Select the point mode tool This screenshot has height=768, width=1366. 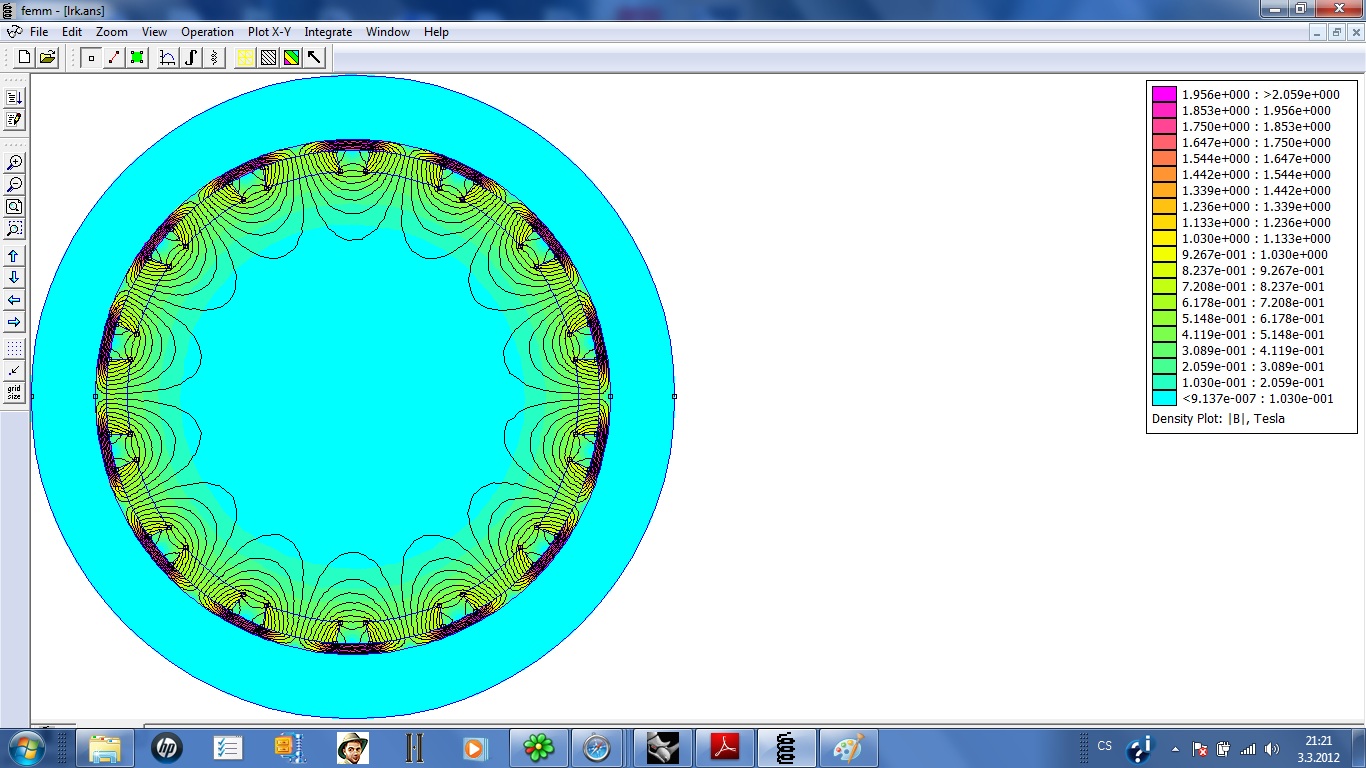click(x=91, y=58)
